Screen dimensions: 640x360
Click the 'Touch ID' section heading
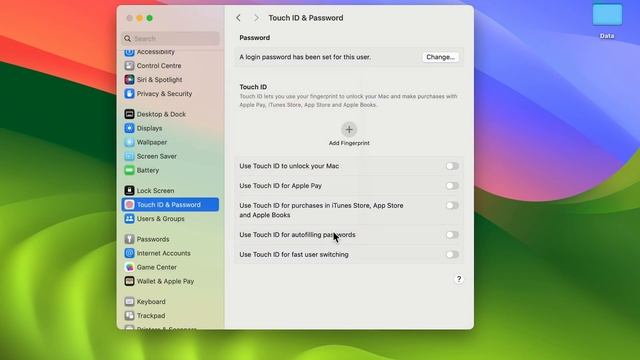tap(253, 87)
